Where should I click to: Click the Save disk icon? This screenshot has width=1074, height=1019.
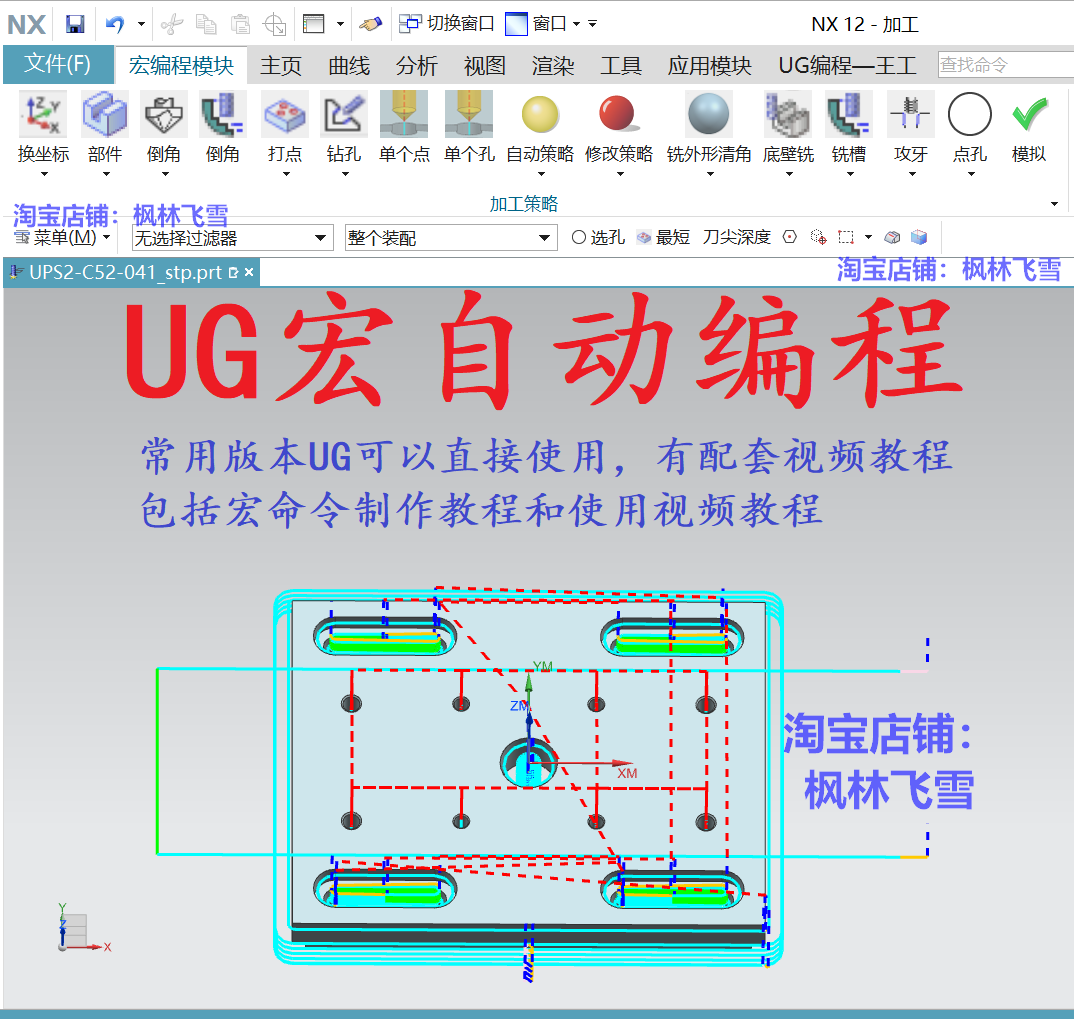(75, 25)
